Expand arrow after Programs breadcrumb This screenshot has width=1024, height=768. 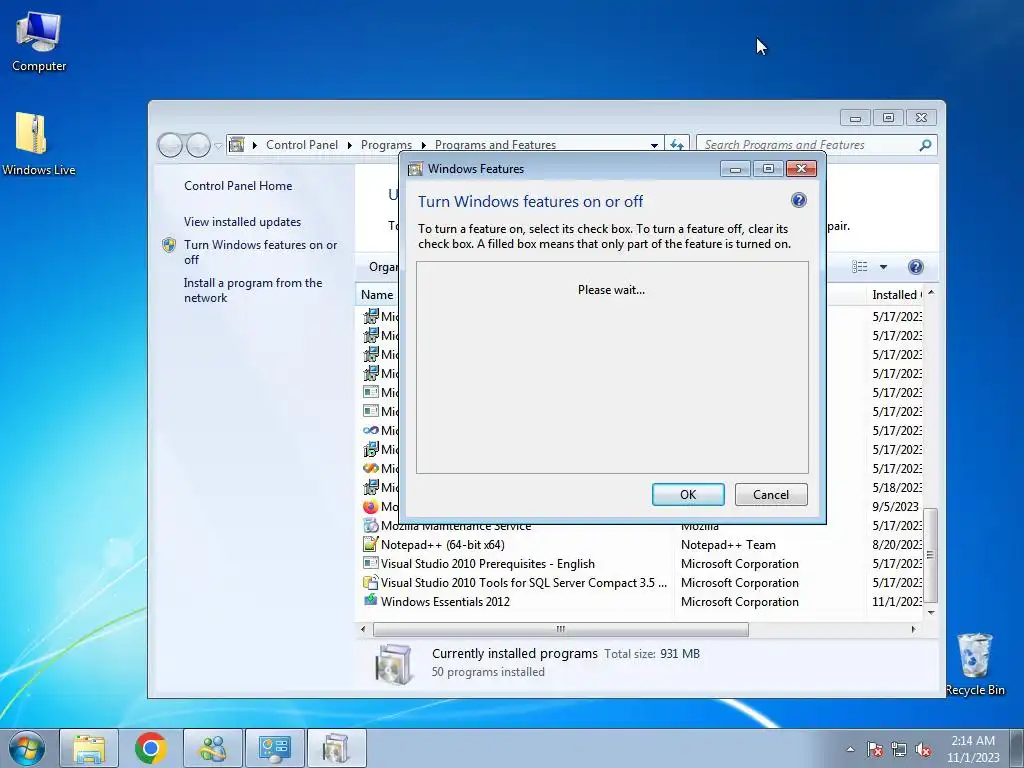click(423, 145)
